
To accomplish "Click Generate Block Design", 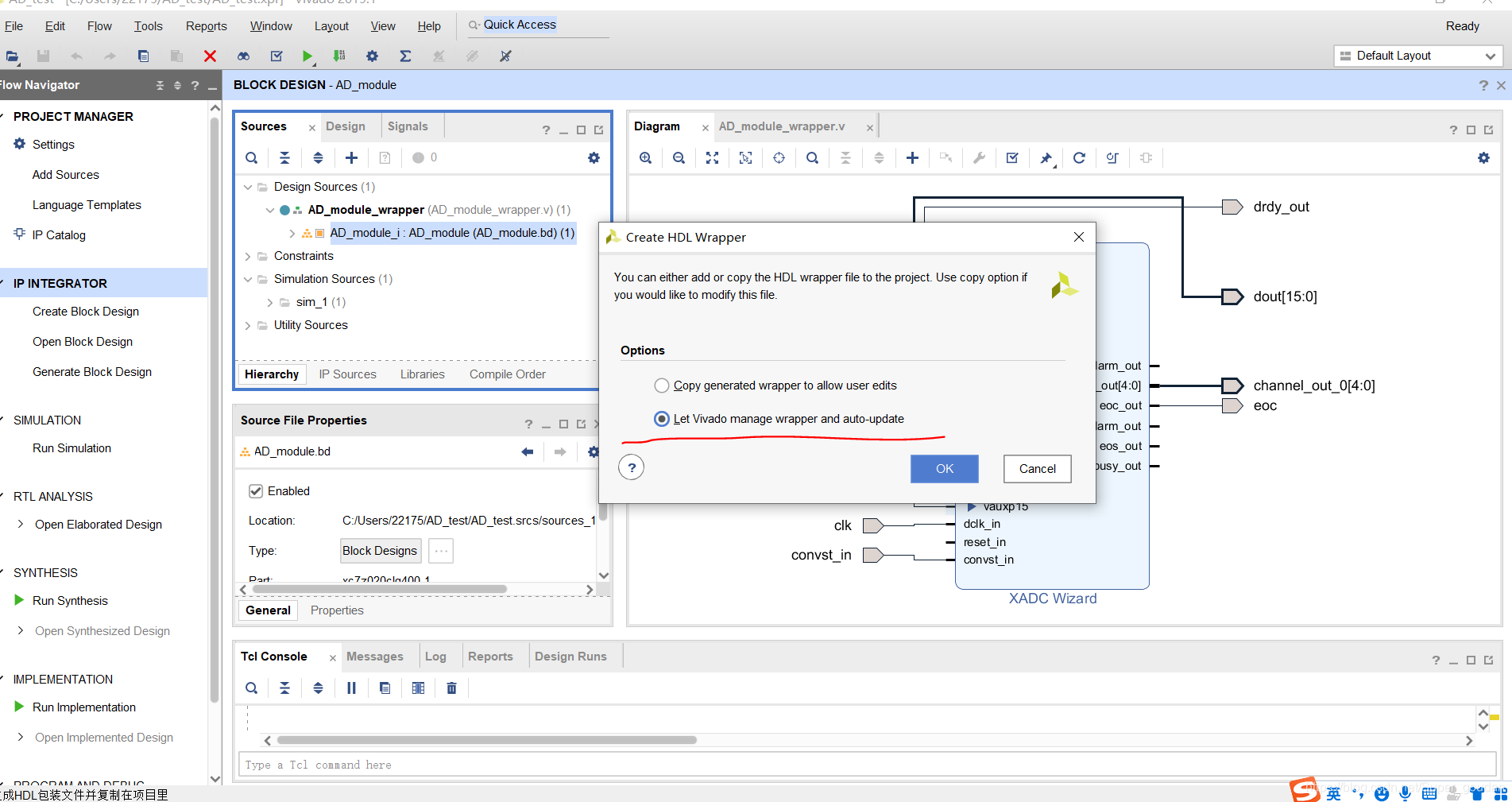I will coord(92,372).
